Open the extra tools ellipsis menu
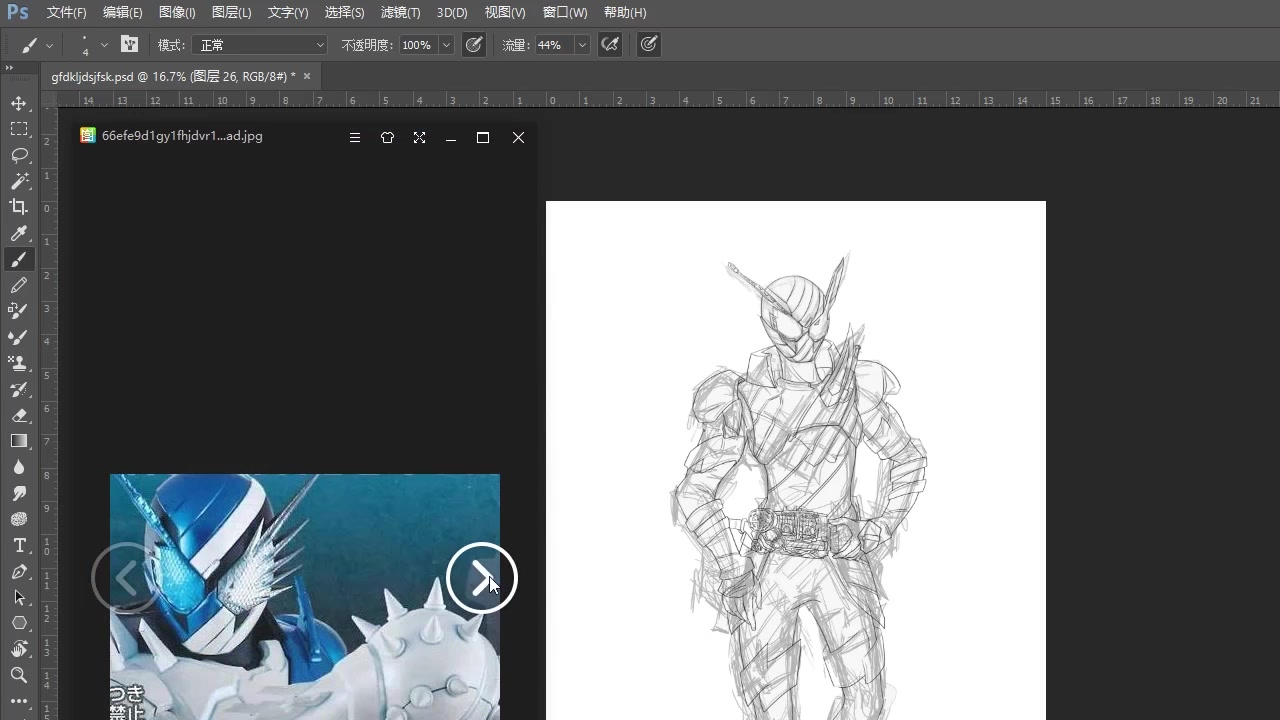Image resolution: width=1280 pixels, height=720 pixels. (x=19, y=701)
